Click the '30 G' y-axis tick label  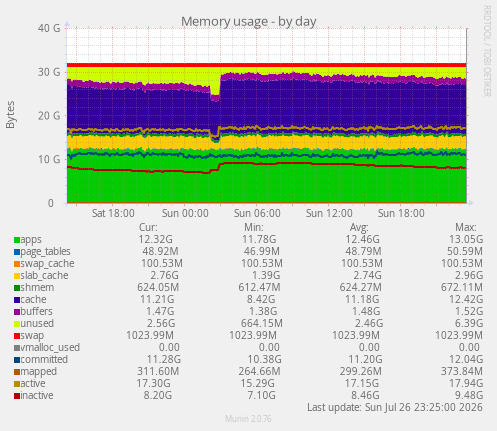pyautogui.click(x=49, y=72)
